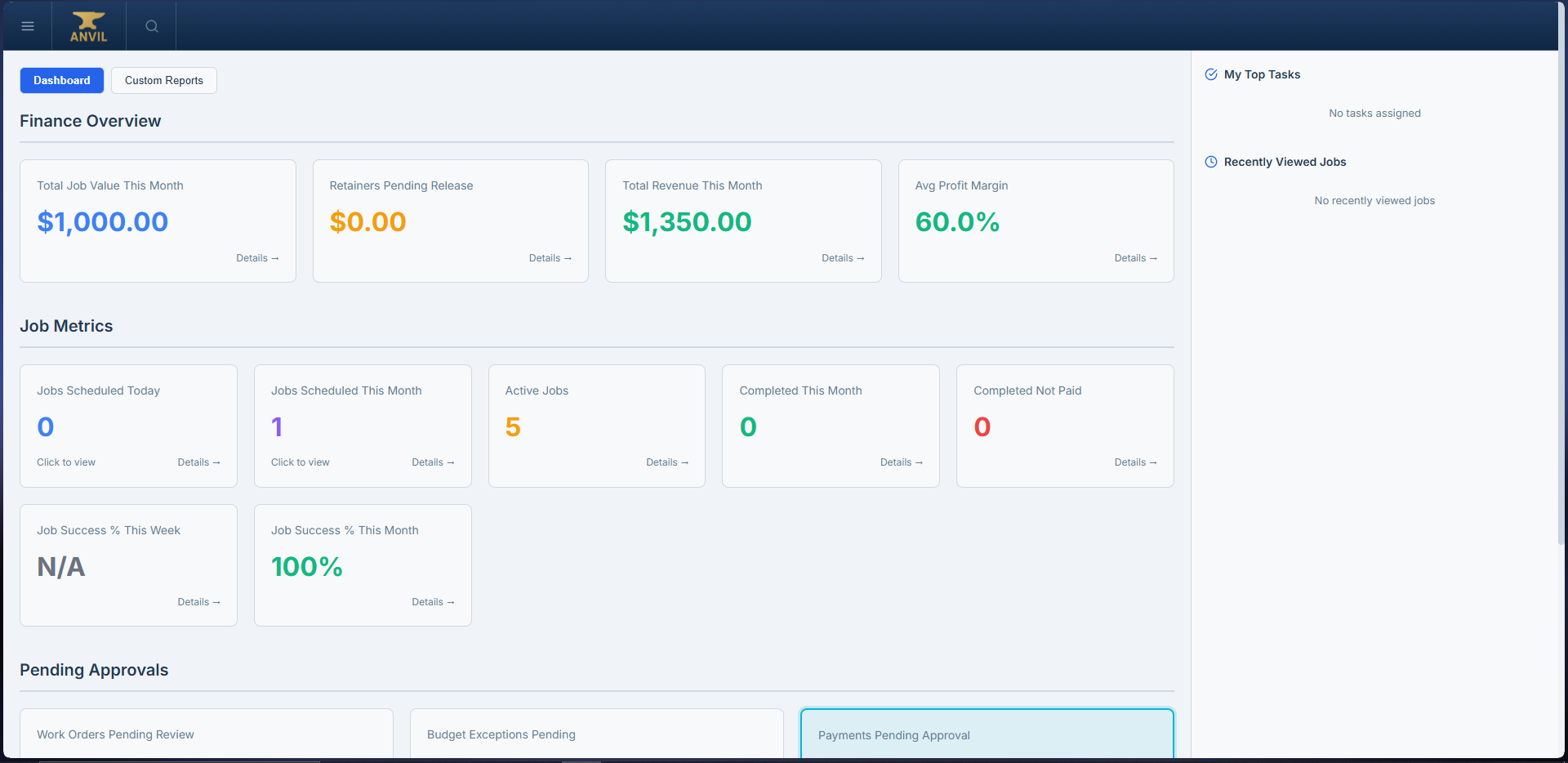Open Details for Active Jobs
The width and height of the screenshot is (1568, 763).
pyautogui.click(x=667, y=462)
